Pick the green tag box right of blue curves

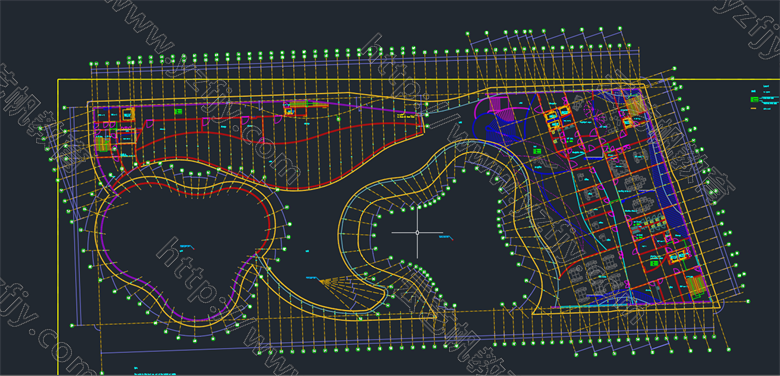click(x=537, y=150)
